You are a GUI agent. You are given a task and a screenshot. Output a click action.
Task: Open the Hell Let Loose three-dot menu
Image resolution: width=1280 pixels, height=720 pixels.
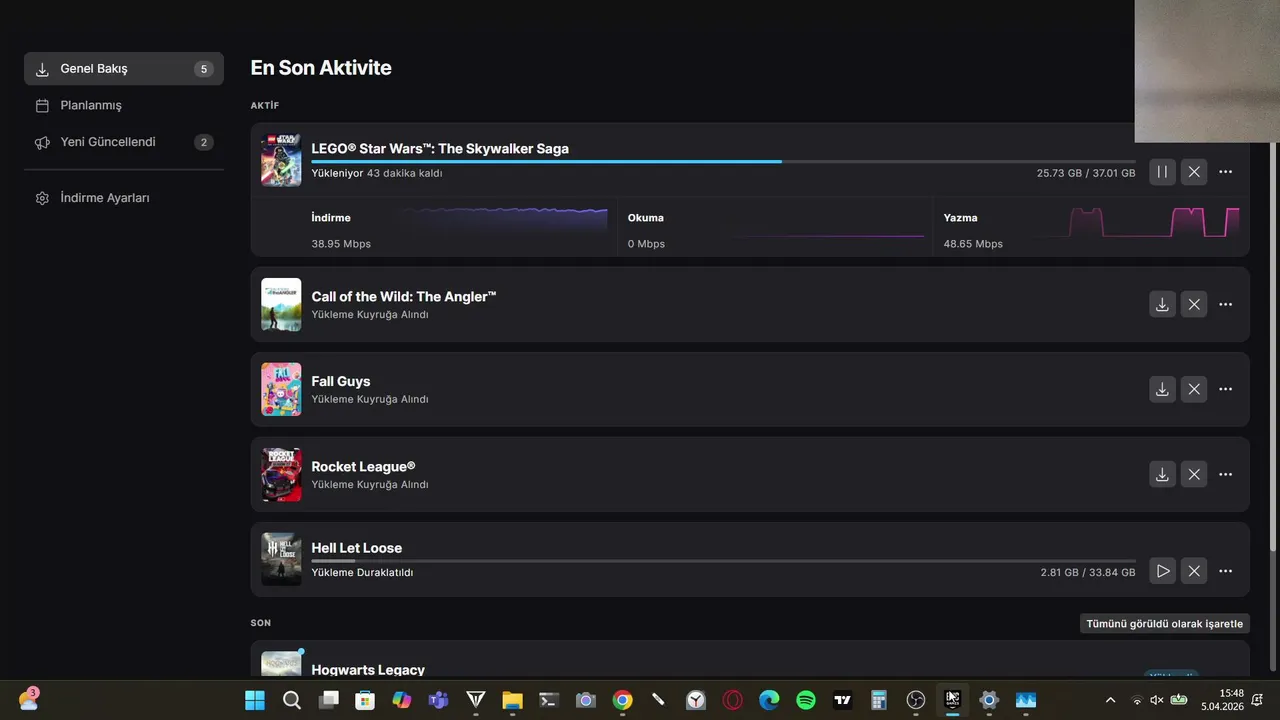click(x=1226, y=571)
